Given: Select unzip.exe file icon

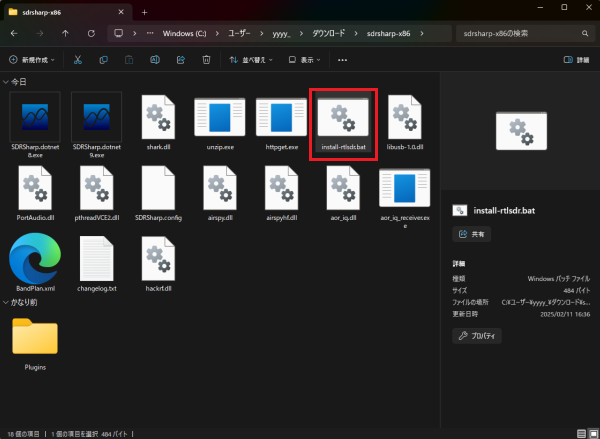Looking at the screenshot, I should coord(220,117).
